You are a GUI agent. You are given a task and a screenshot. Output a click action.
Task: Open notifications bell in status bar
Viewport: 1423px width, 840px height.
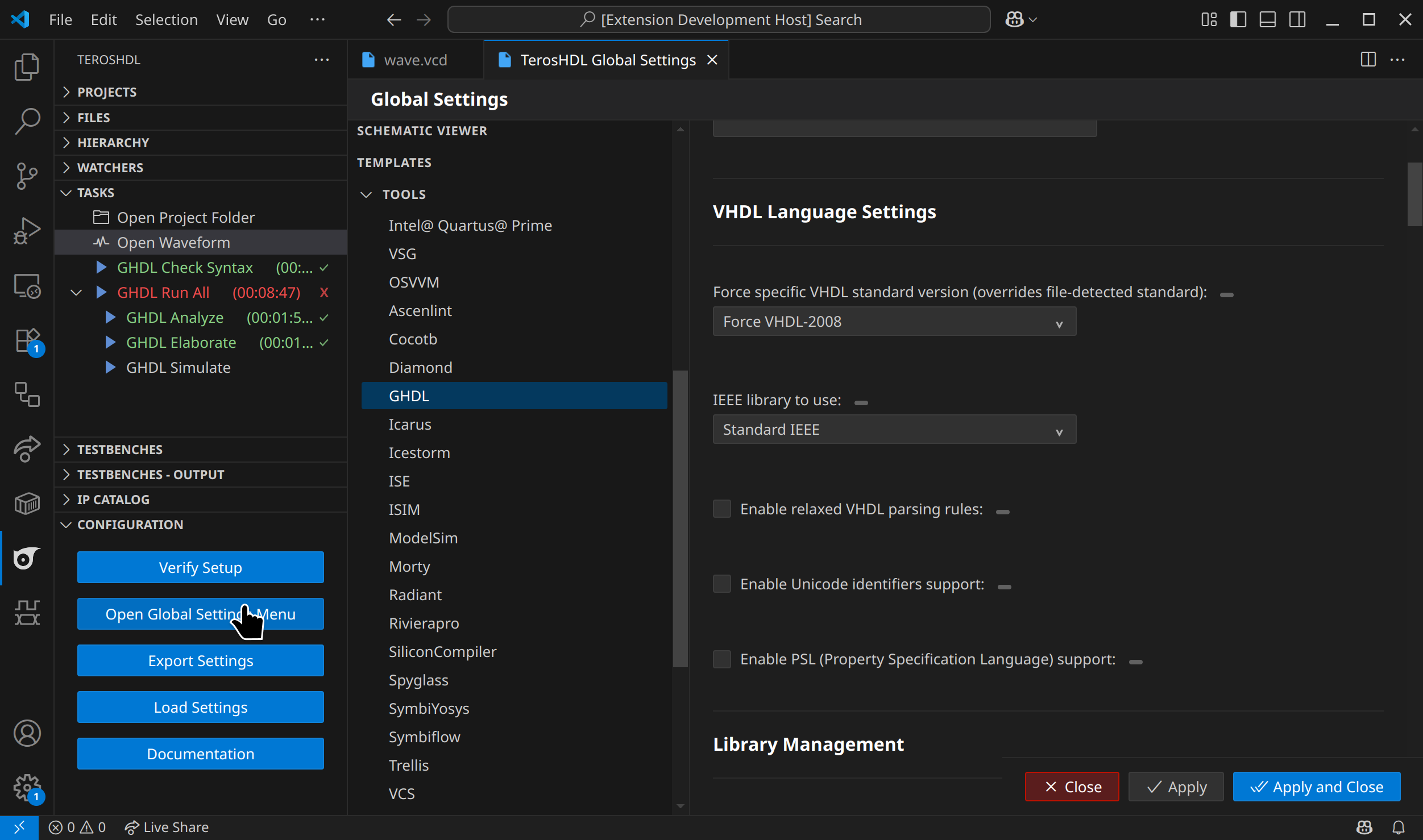[x=1398, y=827]
